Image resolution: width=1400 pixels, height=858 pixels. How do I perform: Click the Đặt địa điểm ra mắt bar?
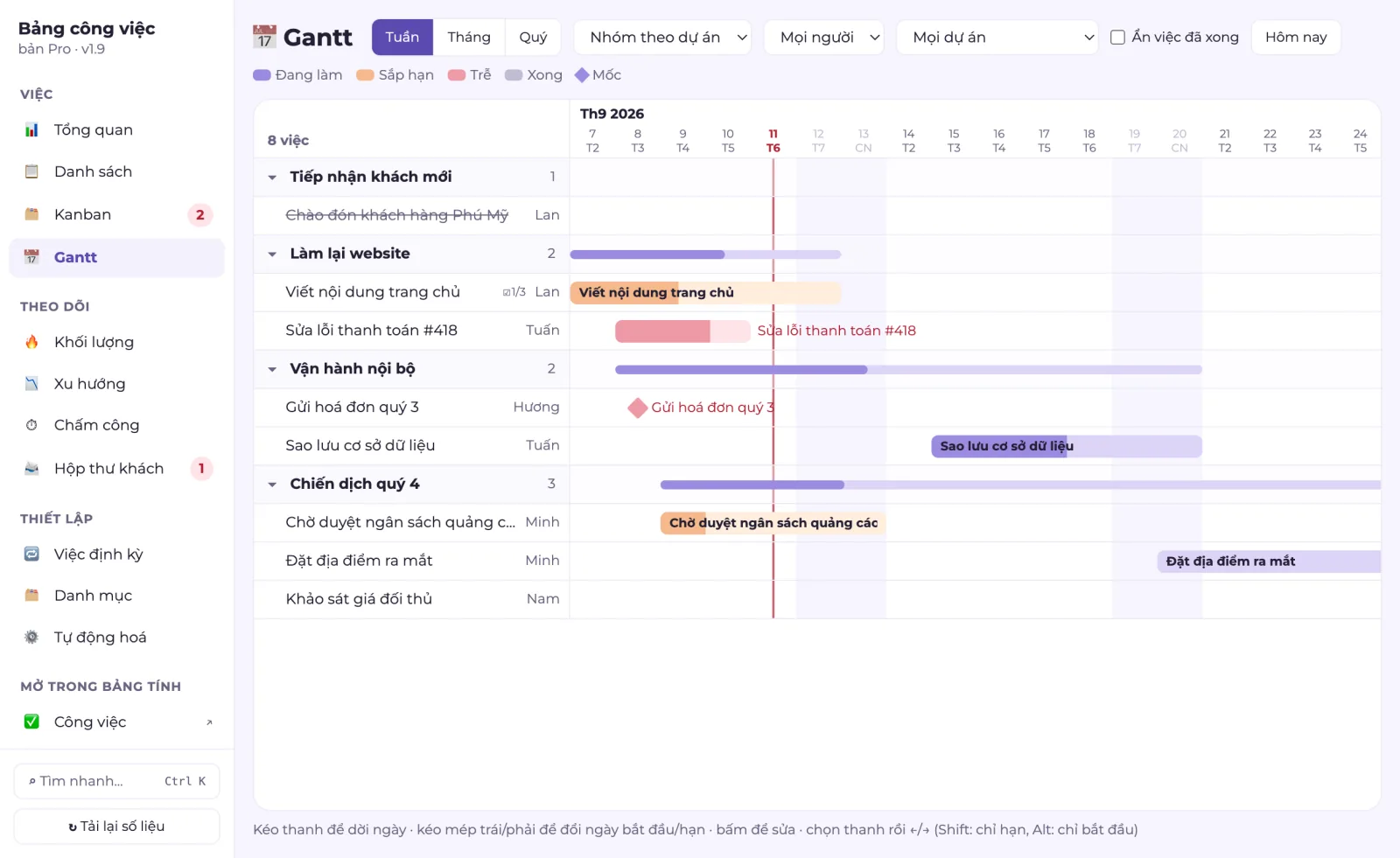(x=1269, y=562)
